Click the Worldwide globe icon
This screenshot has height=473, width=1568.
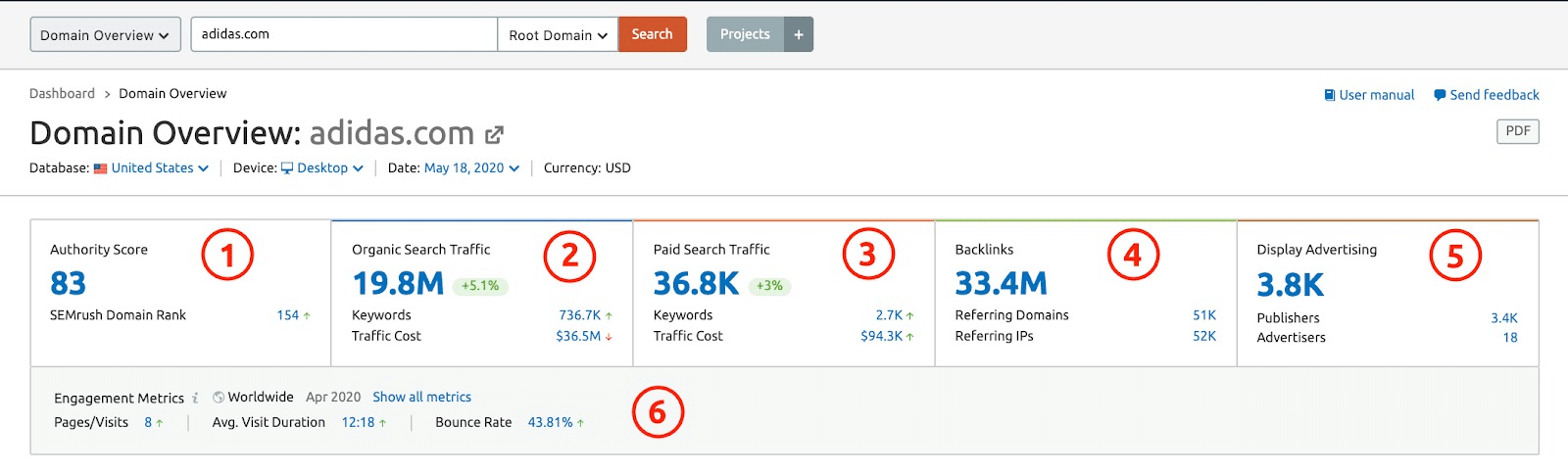[219, 398]
